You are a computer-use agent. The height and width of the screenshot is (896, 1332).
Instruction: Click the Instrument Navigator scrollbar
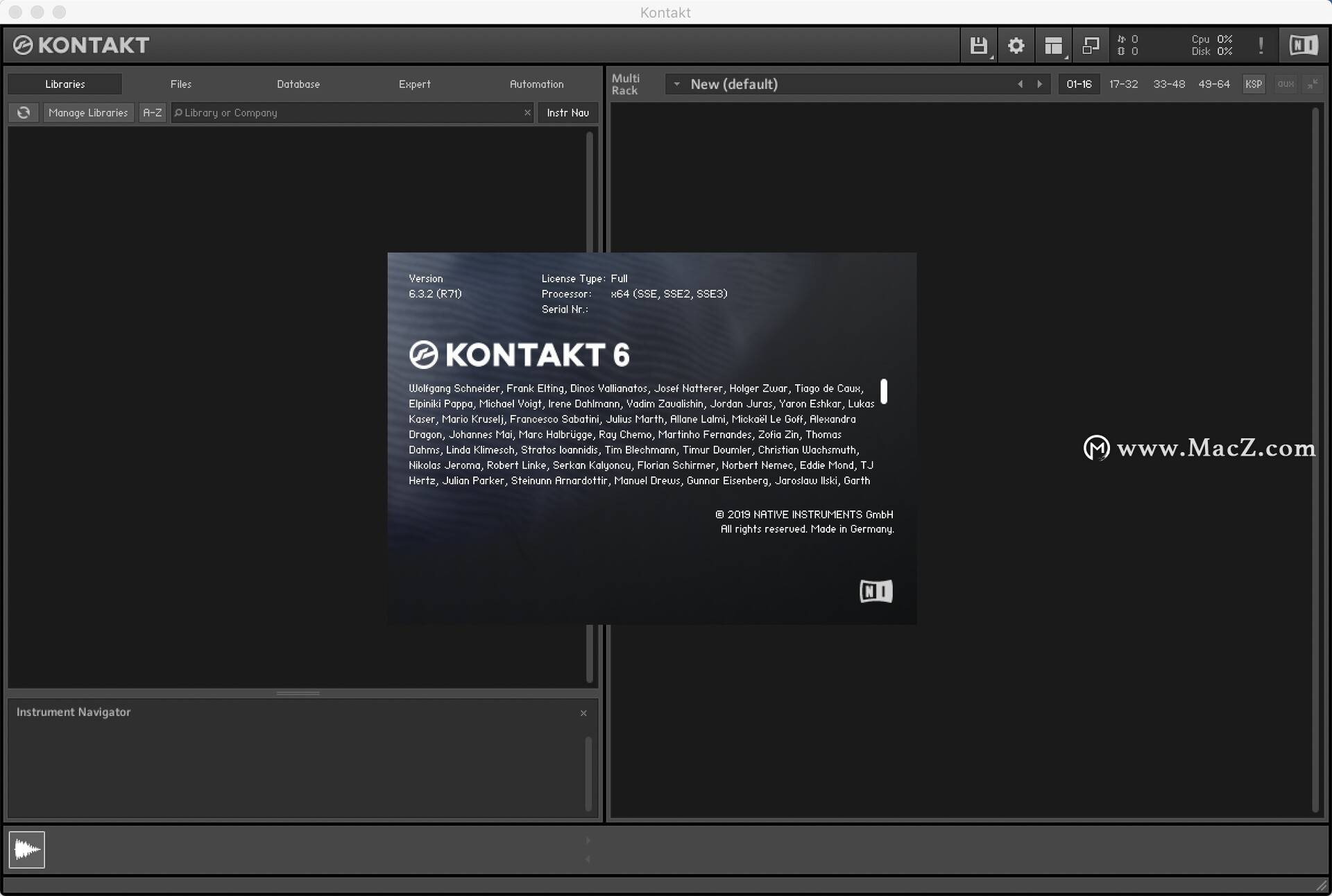(588, 773)
